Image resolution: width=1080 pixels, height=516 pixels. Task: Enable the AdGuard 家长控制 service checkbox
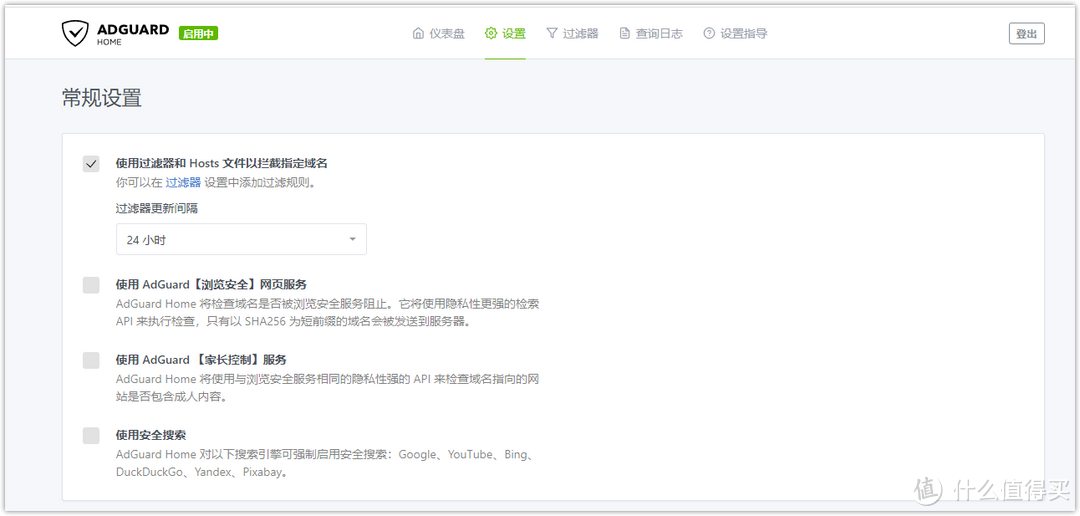pos(91,360)
